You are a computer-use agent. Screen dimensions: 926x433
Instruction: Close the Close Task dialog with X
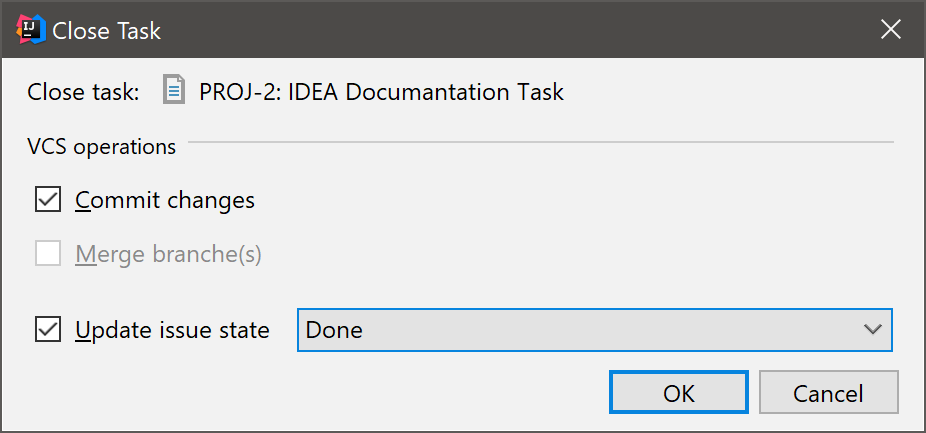[890, 31]
